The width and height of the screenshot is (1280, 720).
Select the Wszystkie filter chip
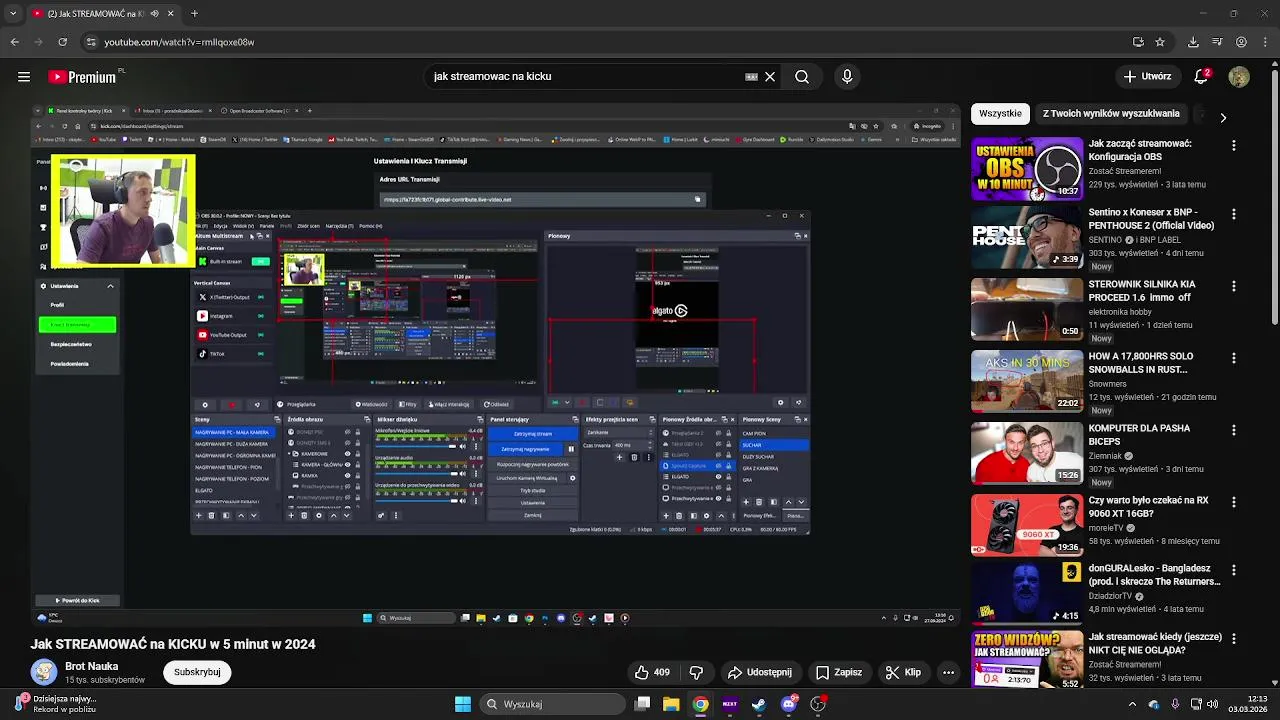point(1000,113)
